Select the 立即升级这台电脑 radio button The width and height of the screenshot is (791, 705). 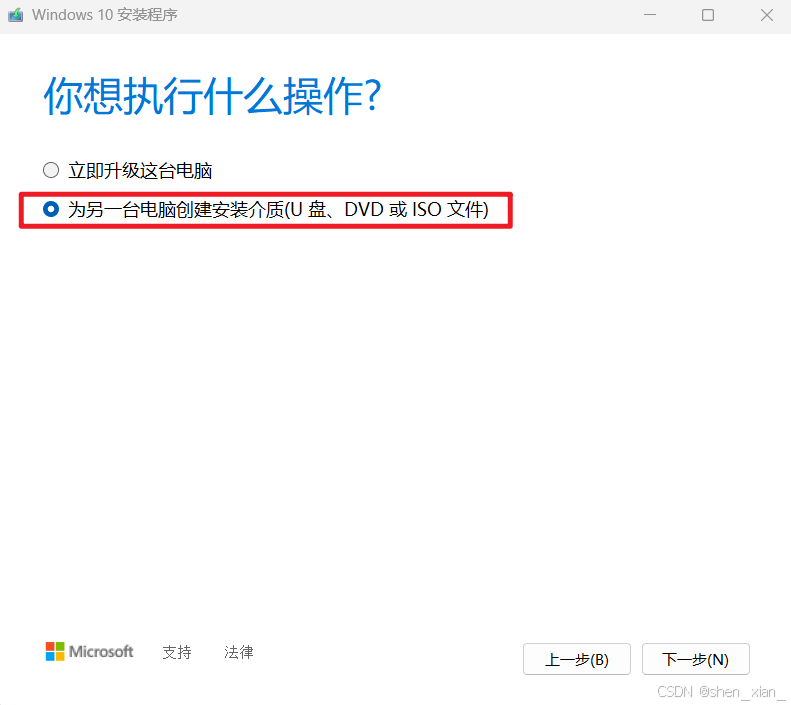(x=51, y=170)
